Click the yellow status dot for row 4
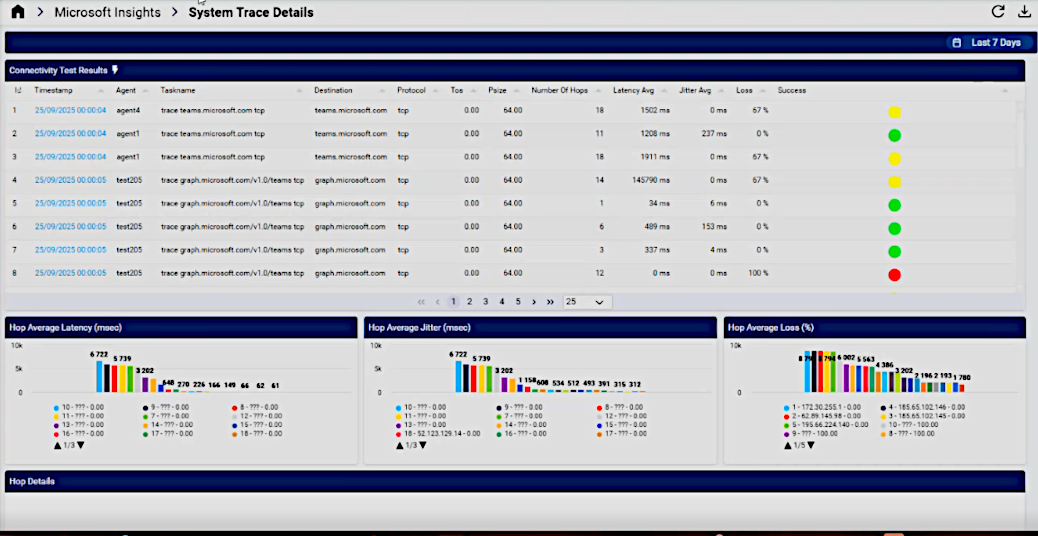The width and height of the screenshot is (1038, 536). 894,181
